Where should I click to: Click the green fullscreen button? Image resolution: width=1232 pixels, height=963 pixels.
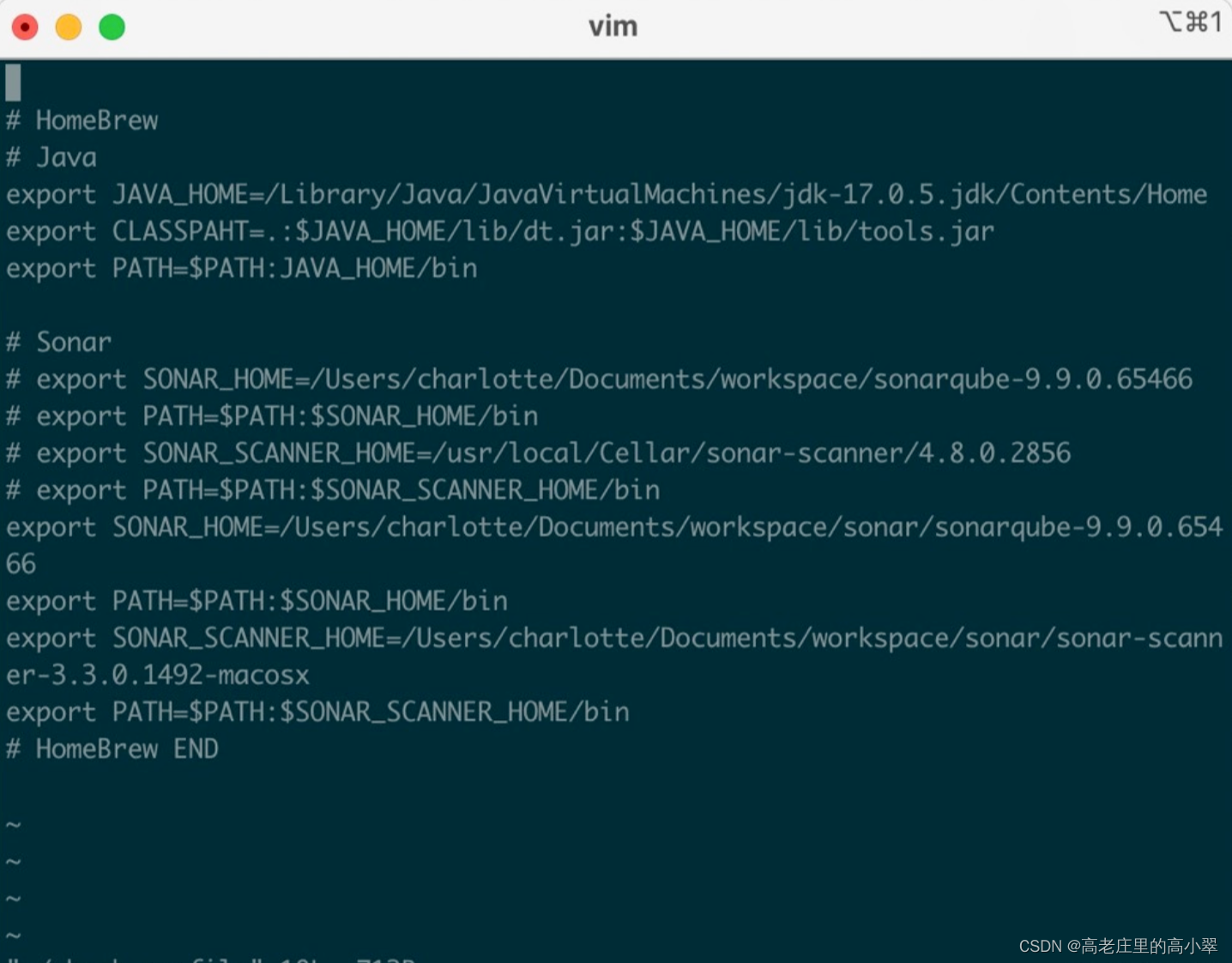[111, 27]
